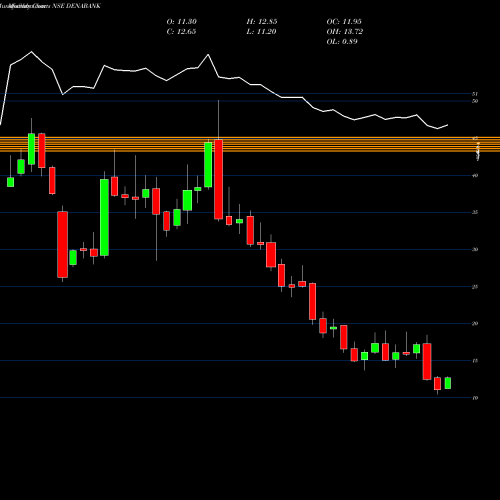The height and width of the screenshot is (500, 500).
Task: Click the tallest red candle with long upper wick
Action: pos(218,179)
